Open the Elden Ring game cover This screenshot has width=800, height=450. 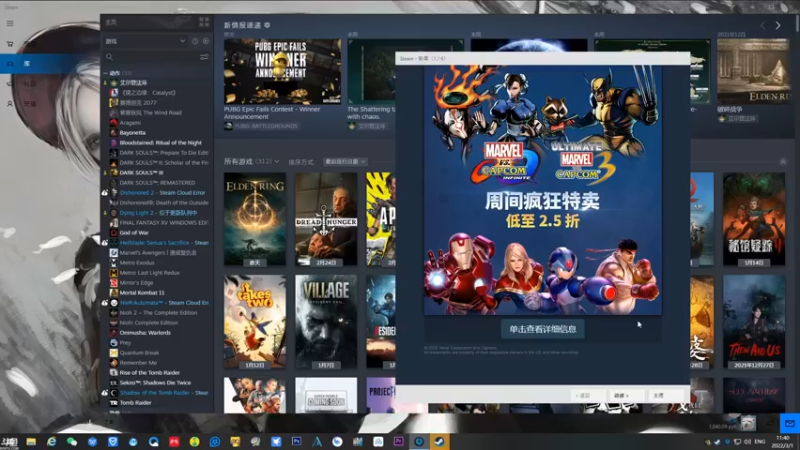coord(255,219)
